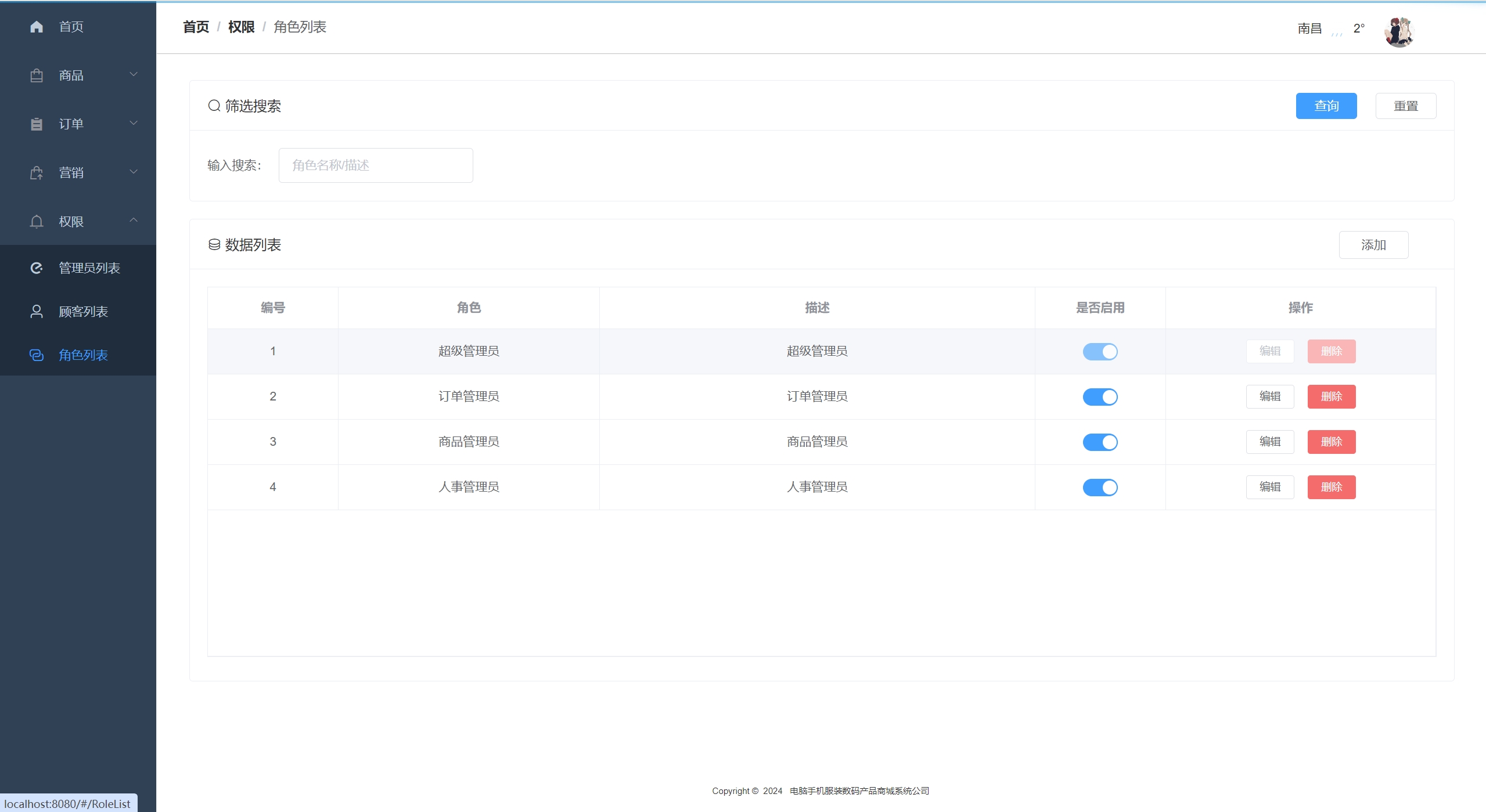Turn off the 人事管理员 switch

pyautogui.click(x=1100, y=488)
